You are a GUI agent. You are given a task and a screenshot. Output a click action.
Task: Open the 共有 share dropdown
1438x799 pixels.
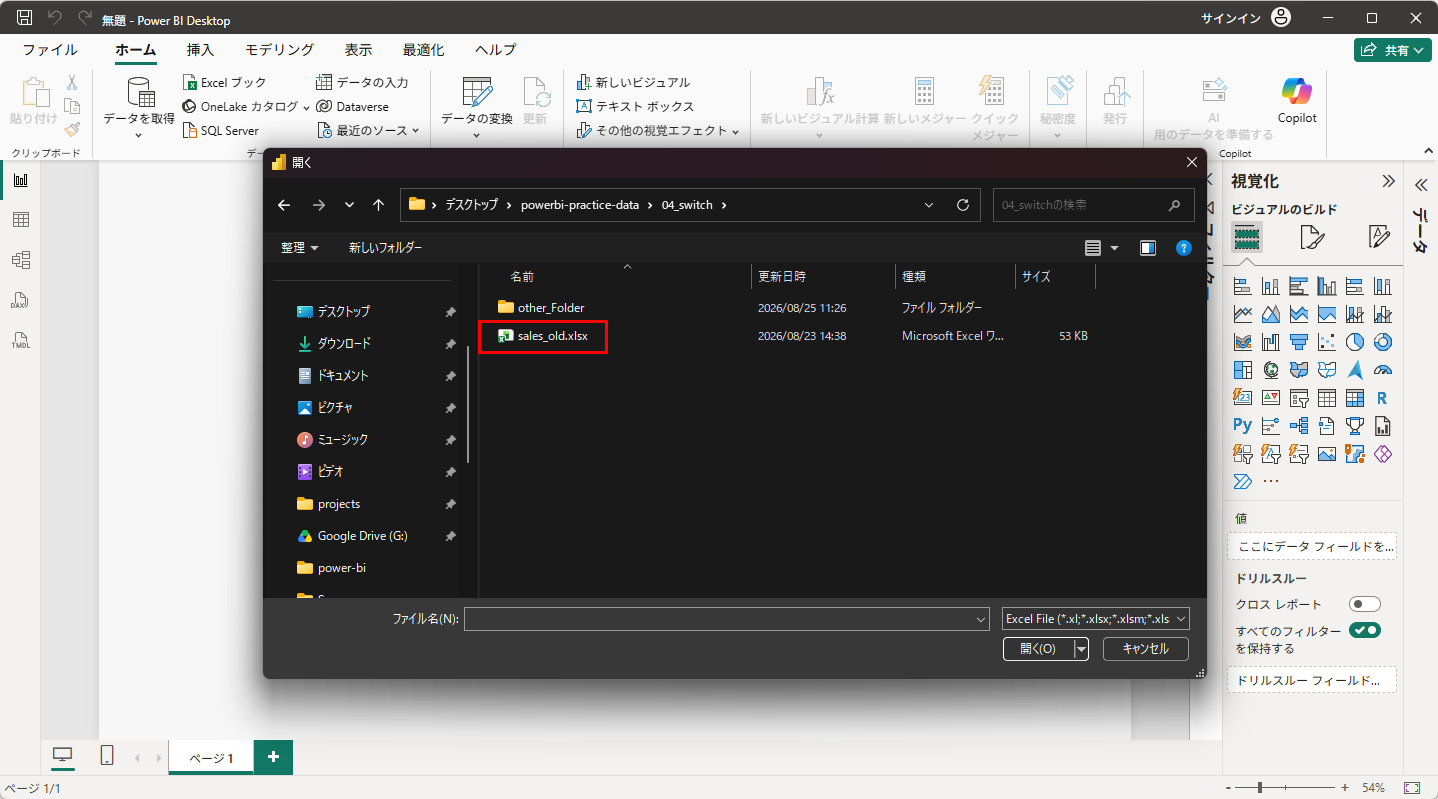pos(1393,50)
